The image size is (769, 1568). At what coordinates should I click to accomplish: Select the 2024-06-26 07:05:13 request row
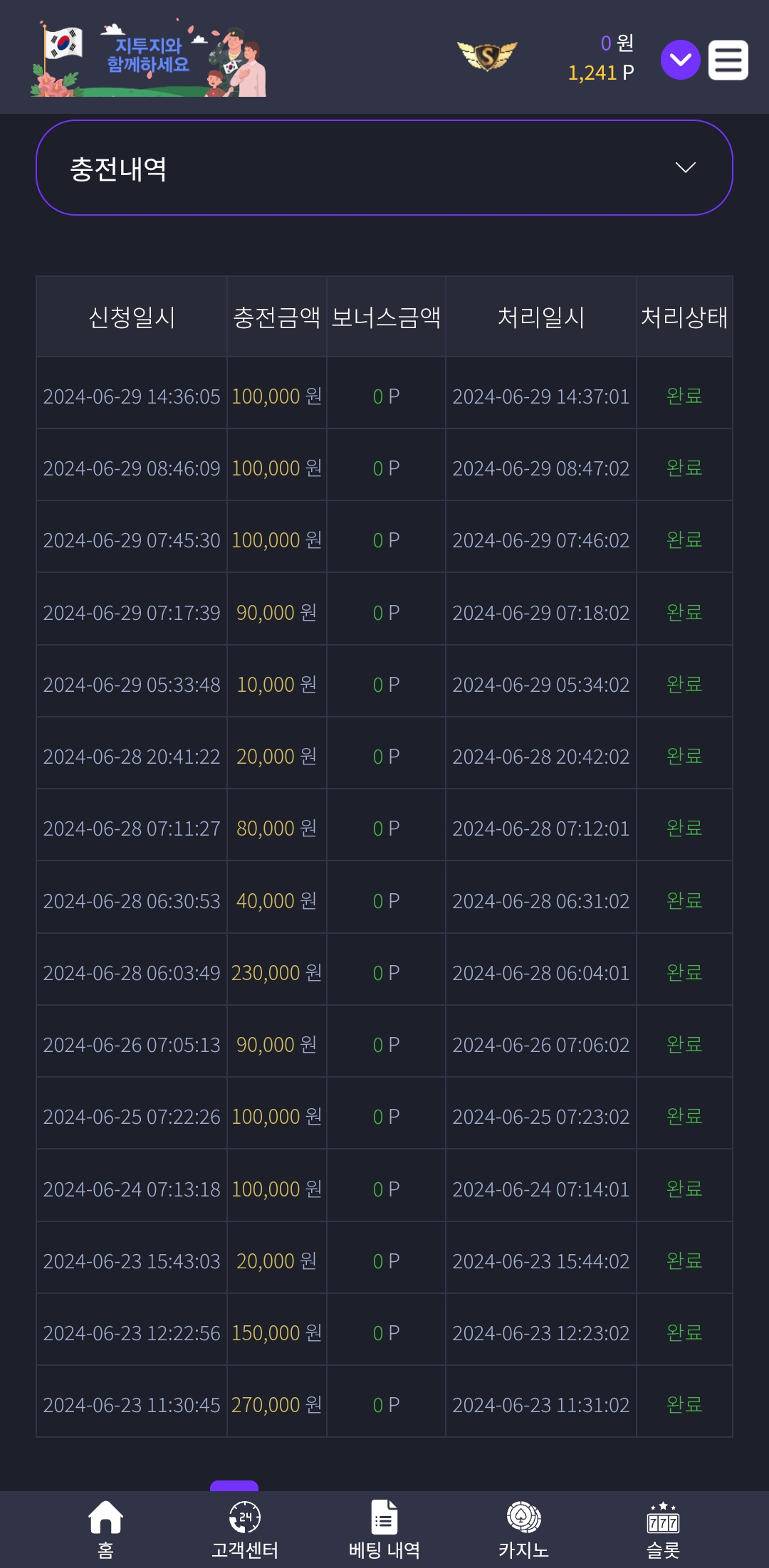(x=384, y=1044)
